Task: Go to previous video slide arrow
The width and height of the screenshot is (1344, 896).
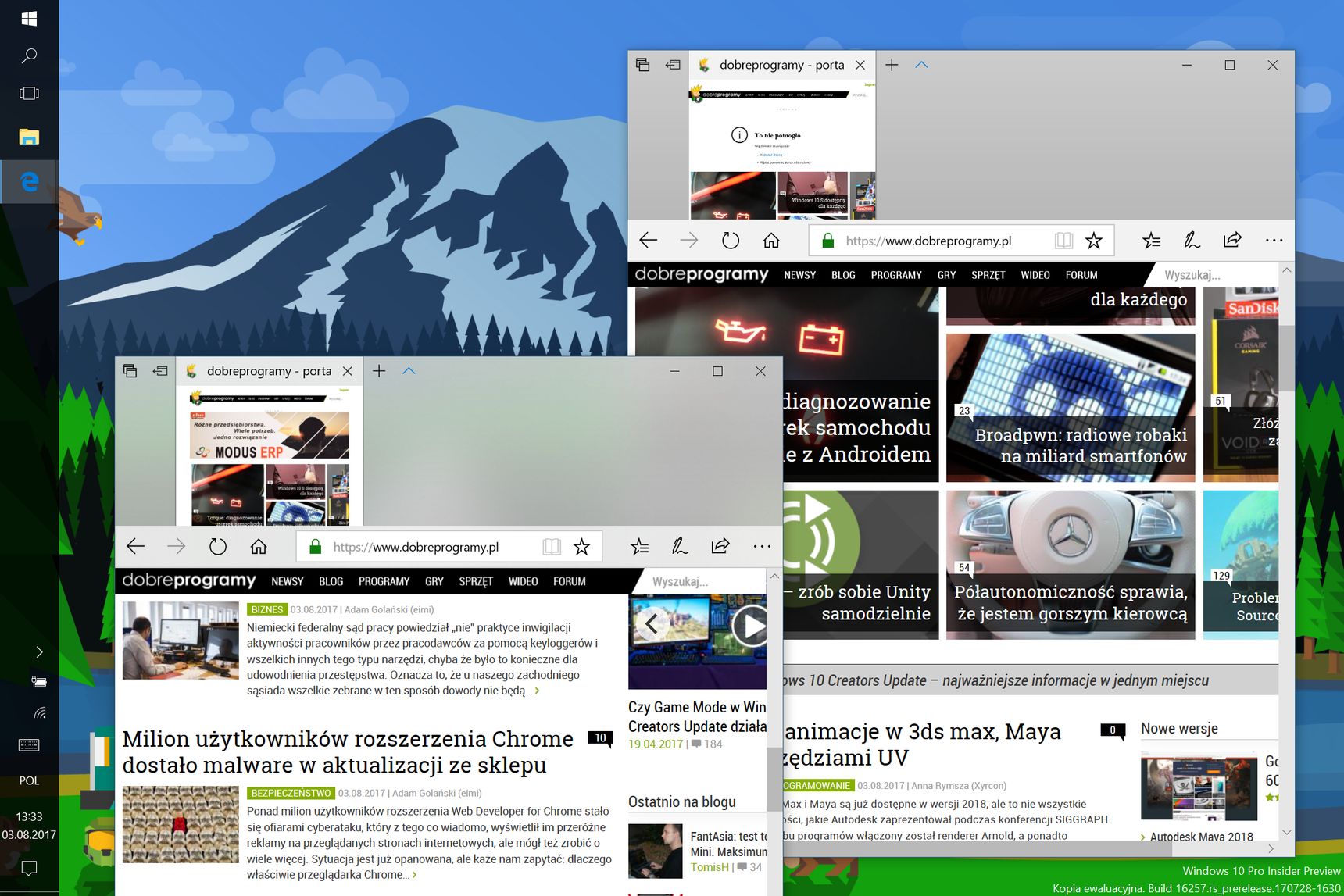Action: pos(651,623)
